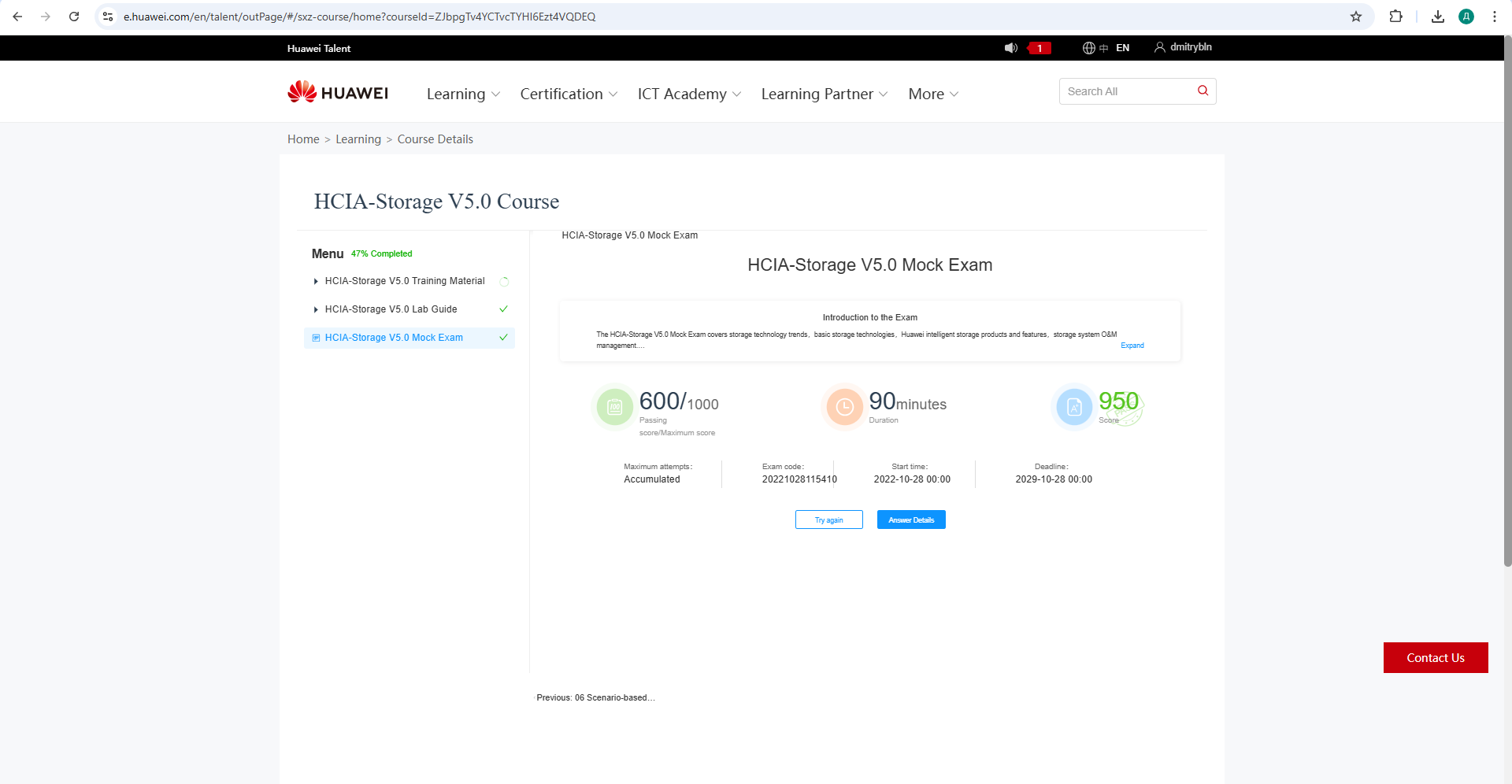
Task: Select HCIA-Storage V5.0 Mock Exam menu item
Action: (394, 338)
